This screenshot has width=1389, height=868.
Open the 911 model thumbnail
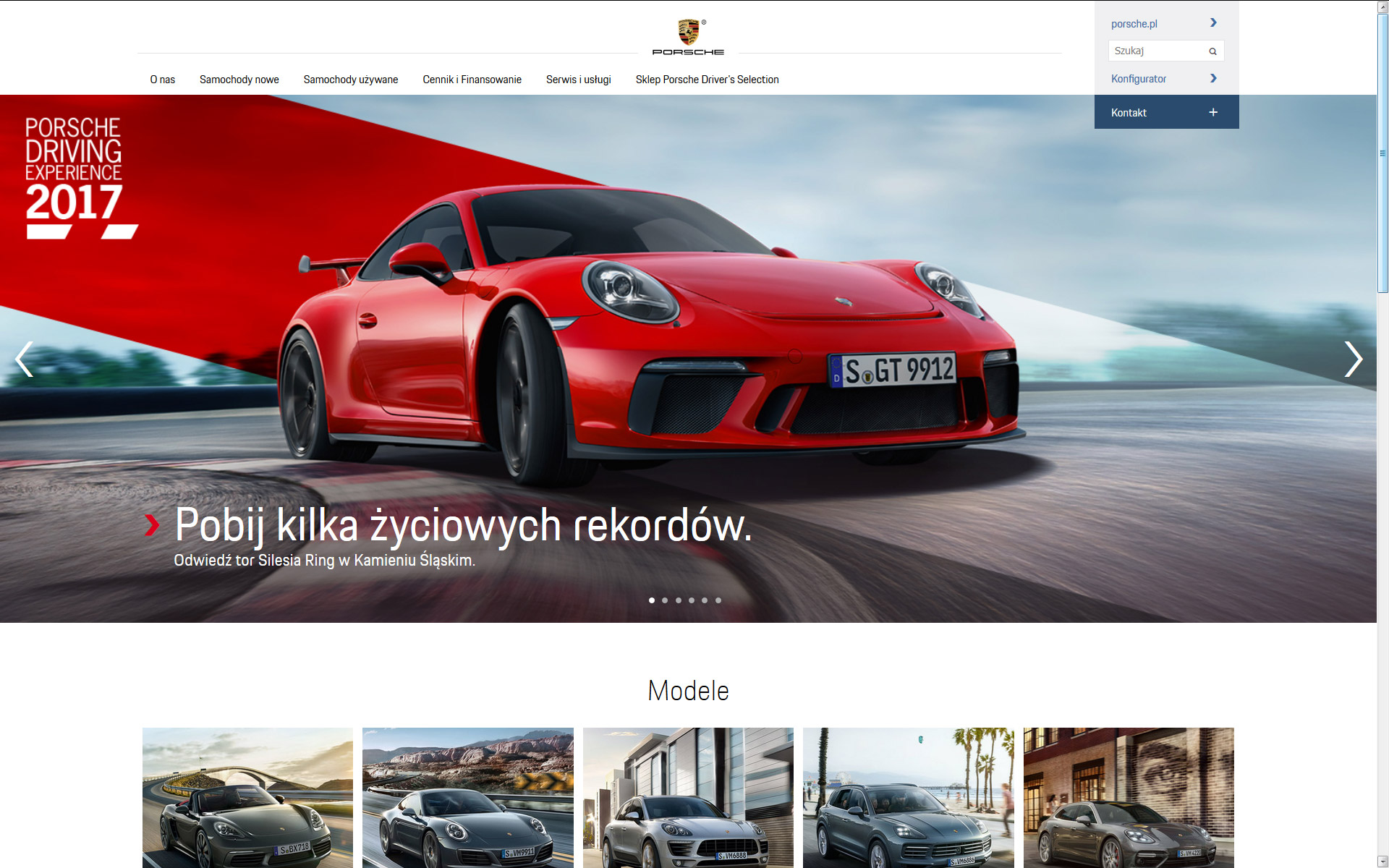[468, 797]
